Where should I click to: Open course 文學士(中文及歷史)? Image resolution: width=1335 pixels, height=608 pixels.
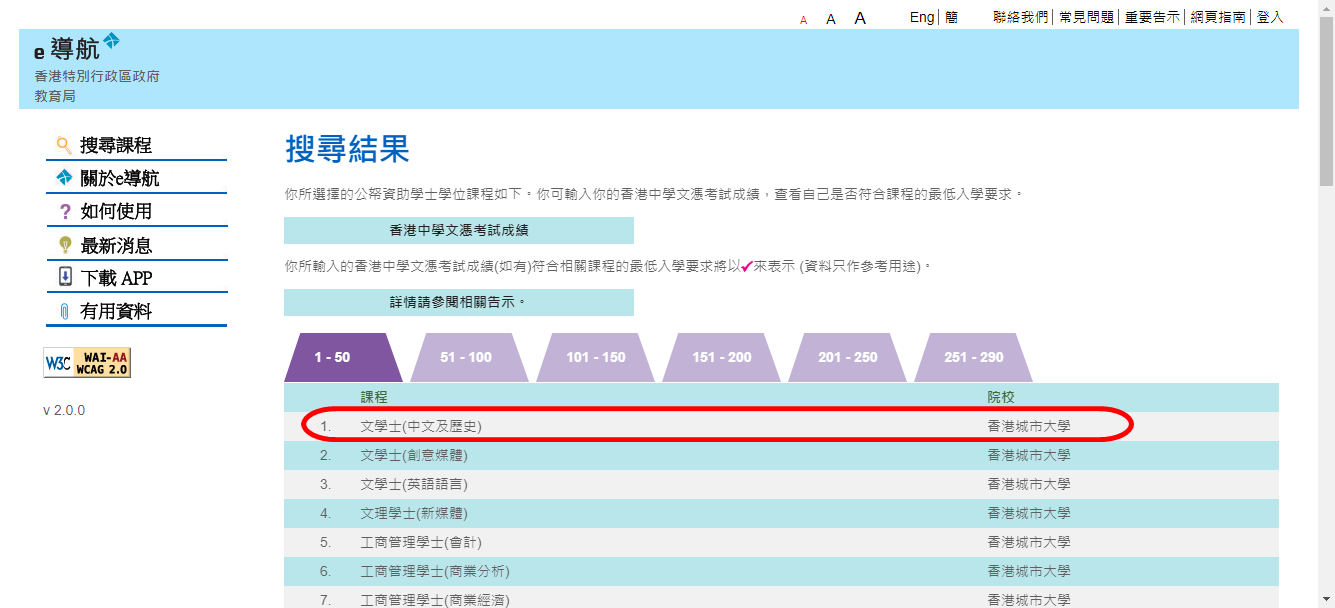click(x=421, y=426)
